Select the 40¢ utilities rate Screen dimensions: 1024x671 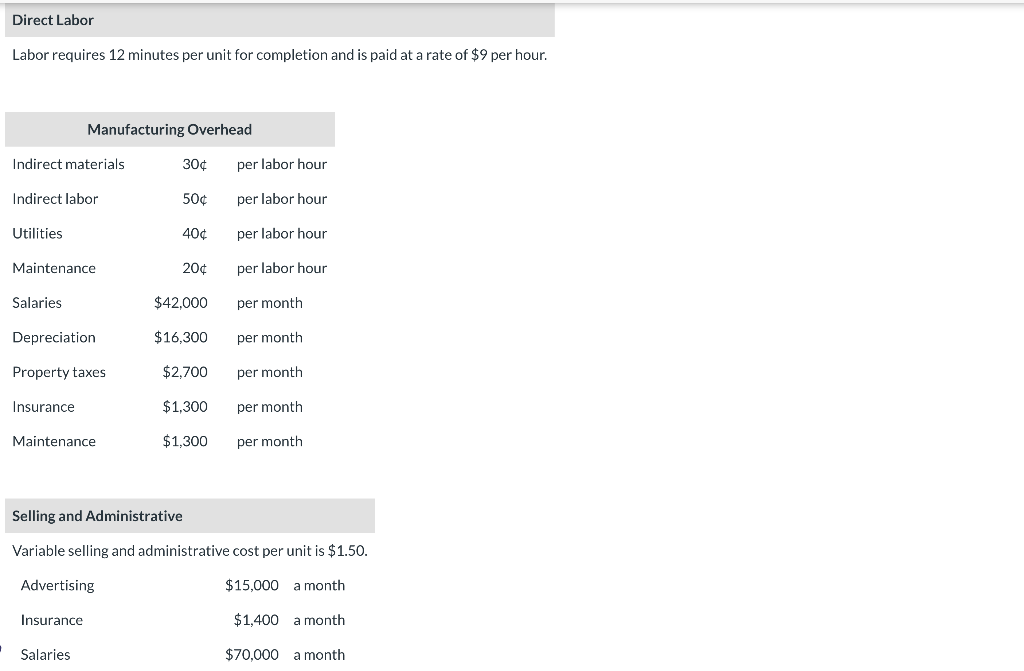point(195,233)
